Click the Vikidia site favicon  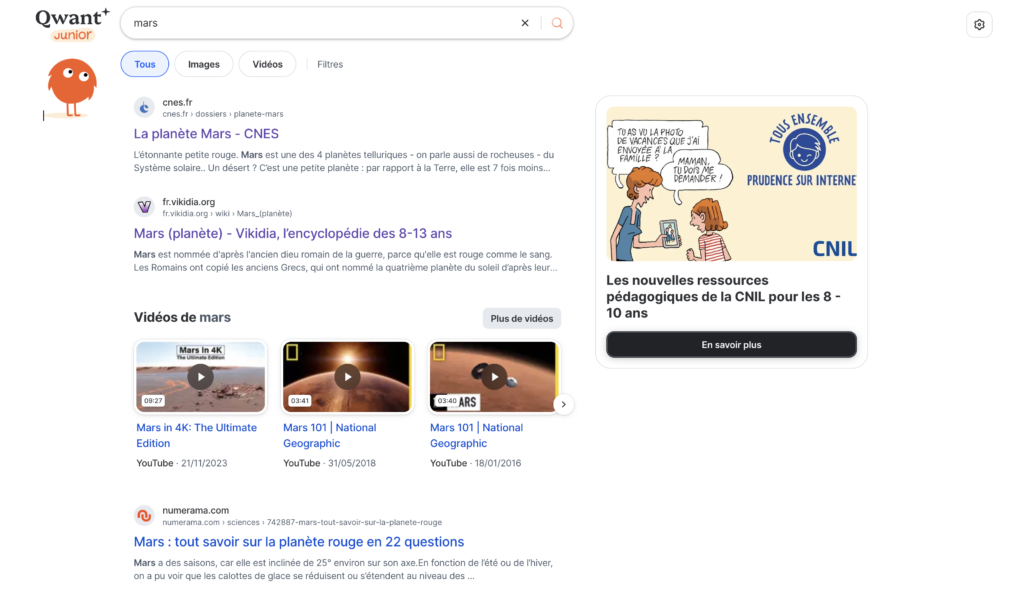tap(144, 207)
